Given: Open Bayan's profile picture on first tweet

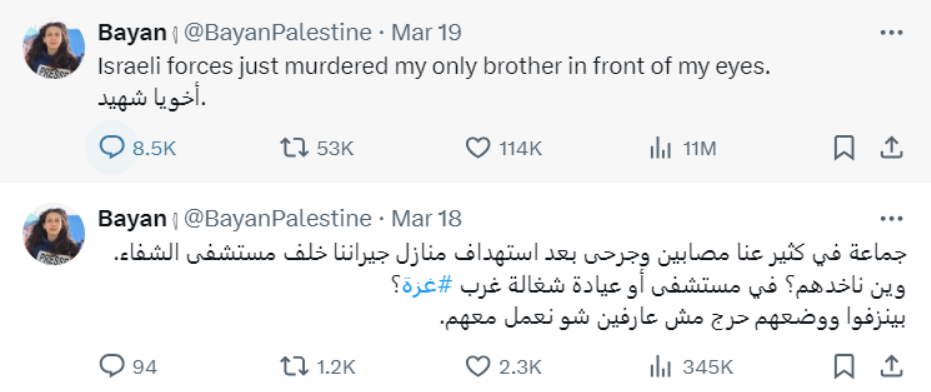Looking at the screenshot, I should coord(54,49).
